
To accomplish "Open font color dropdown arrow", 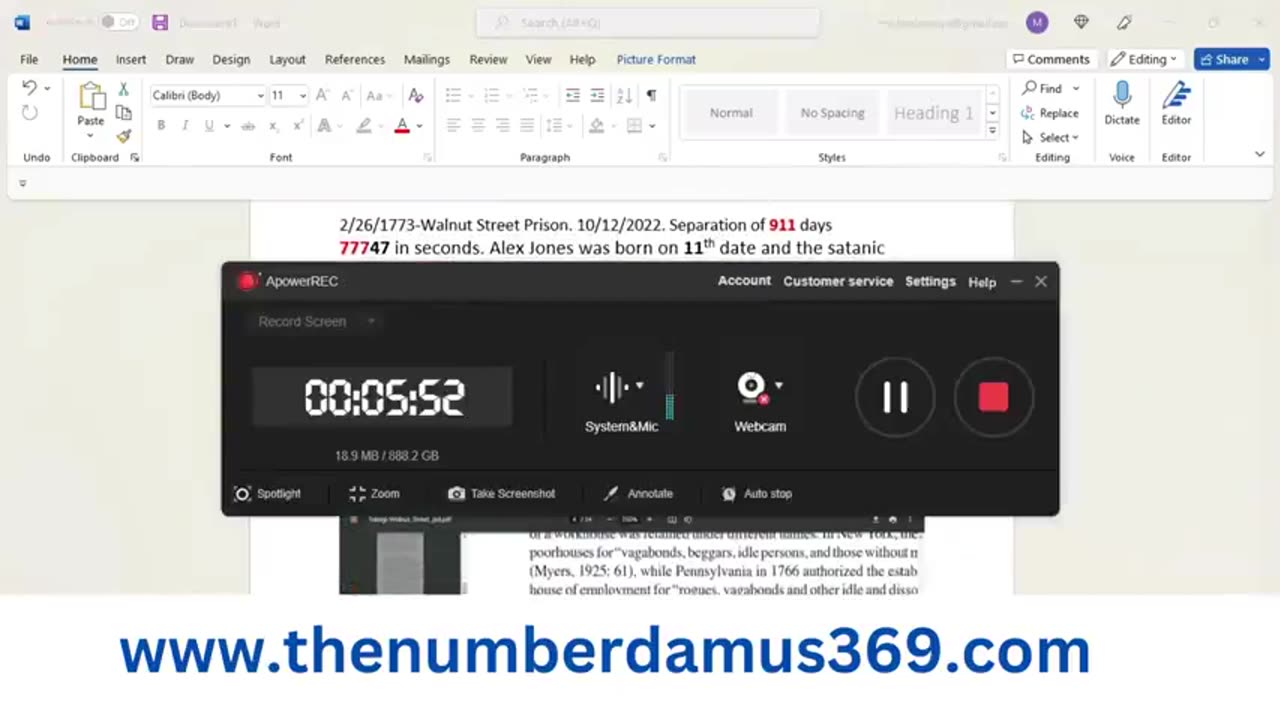I will point(419,126).
